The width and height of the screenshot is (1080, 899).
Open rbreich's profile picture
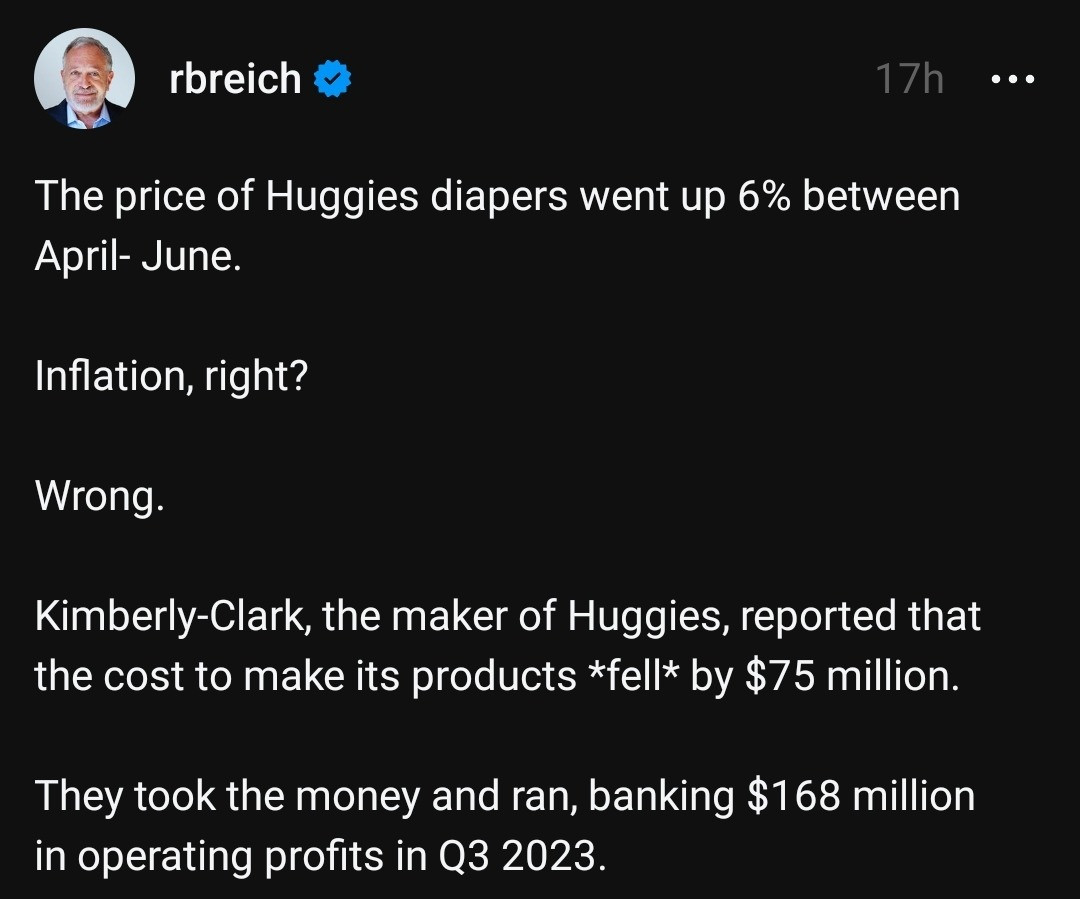pos(84,79)
